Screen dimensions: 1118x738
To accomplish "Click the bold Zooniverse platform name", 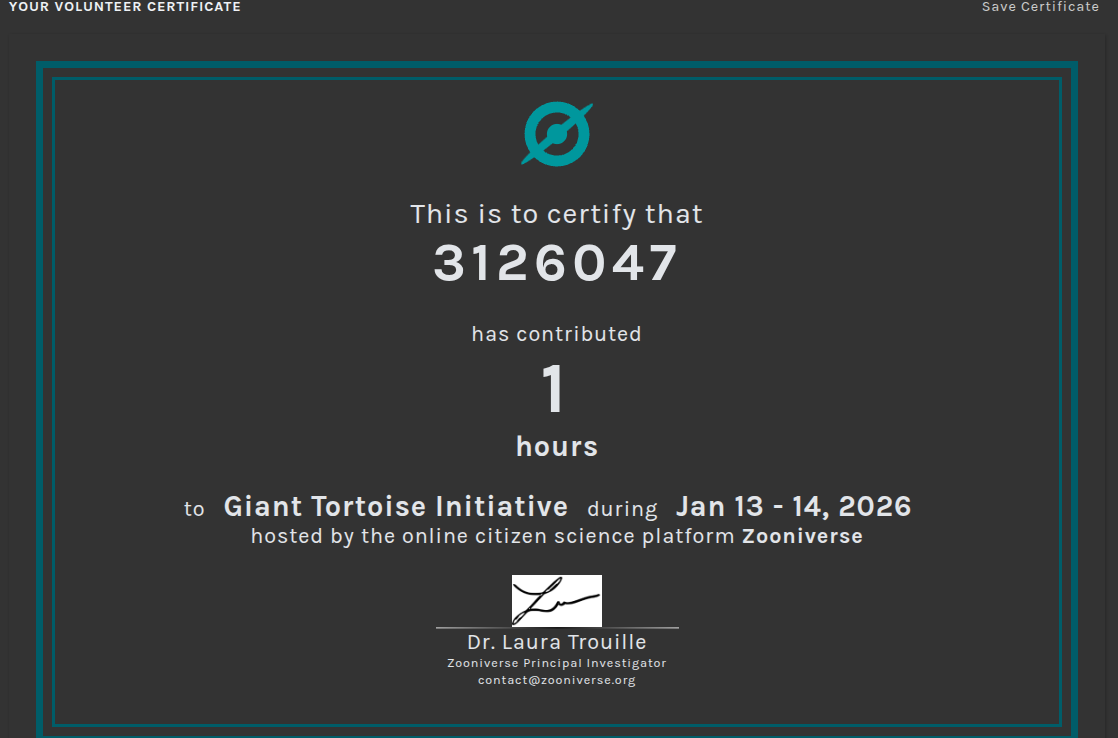I will [x=802, y=536].
